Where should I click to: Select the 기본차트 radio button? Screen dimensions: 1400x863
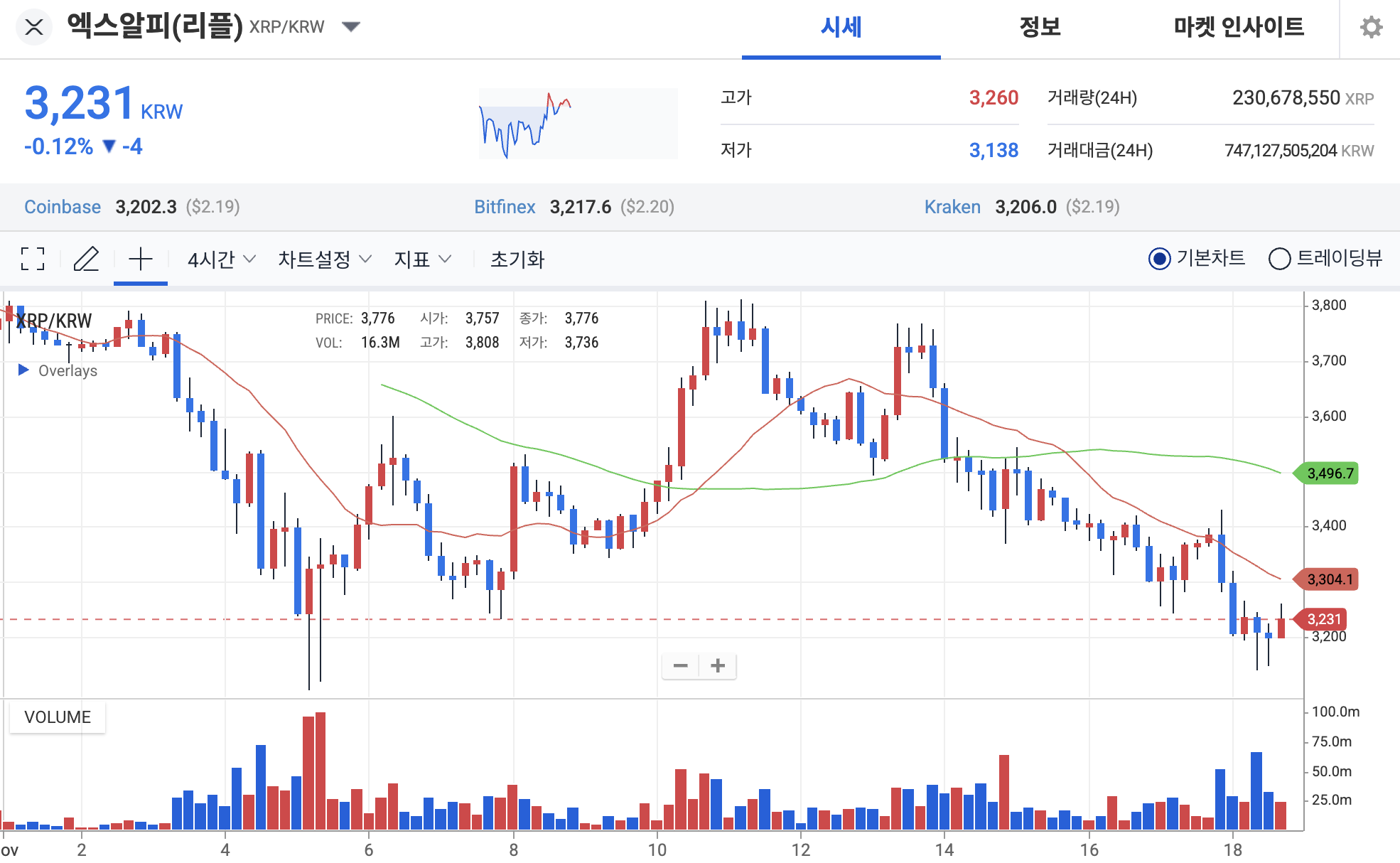(1159, 259)
